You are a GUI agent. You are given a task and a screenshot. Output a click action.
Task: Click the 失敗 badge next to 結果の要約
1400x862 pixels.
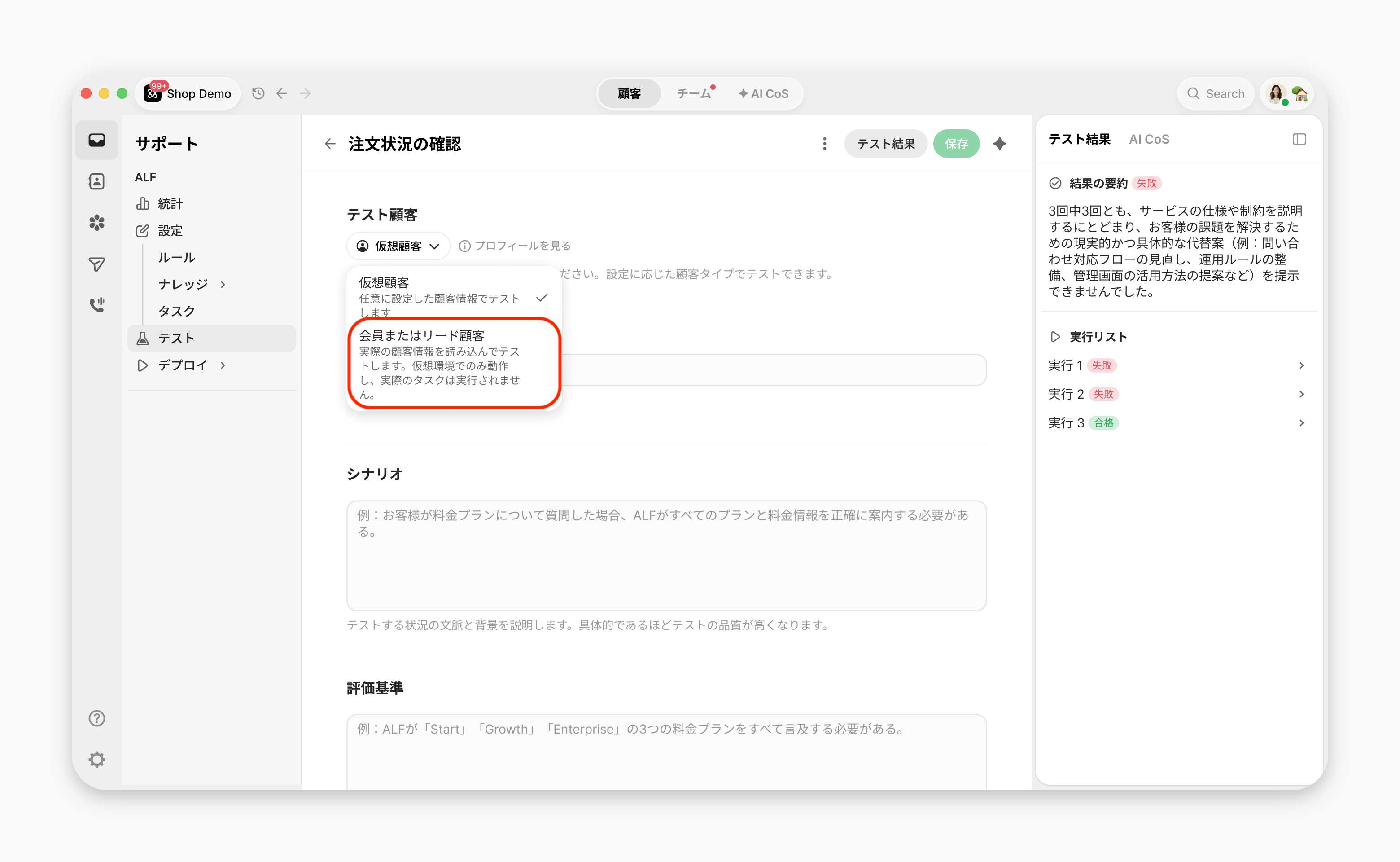1146,183
